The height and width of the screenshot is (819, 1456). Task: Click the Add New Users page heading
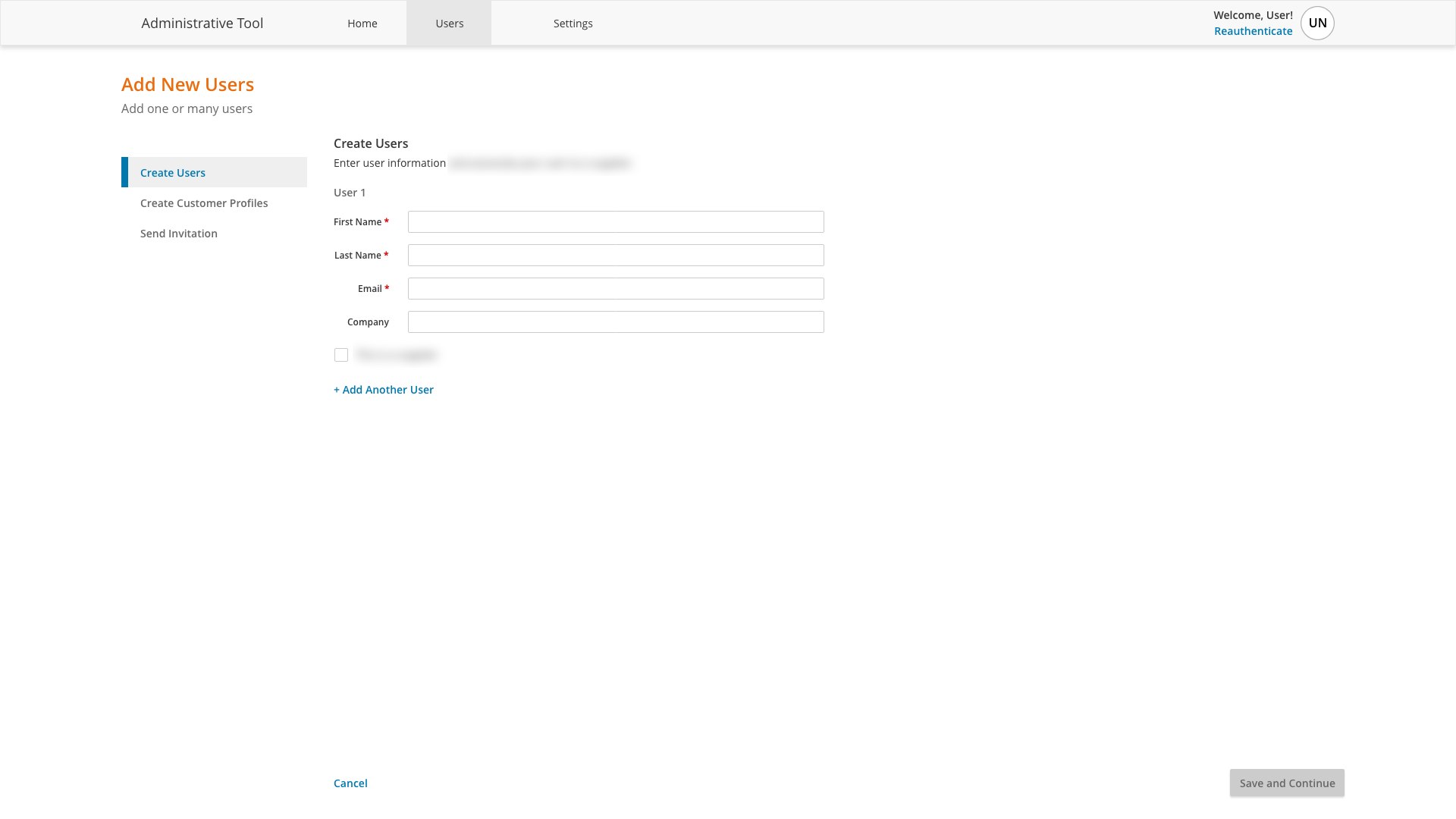tap(187, 84)
